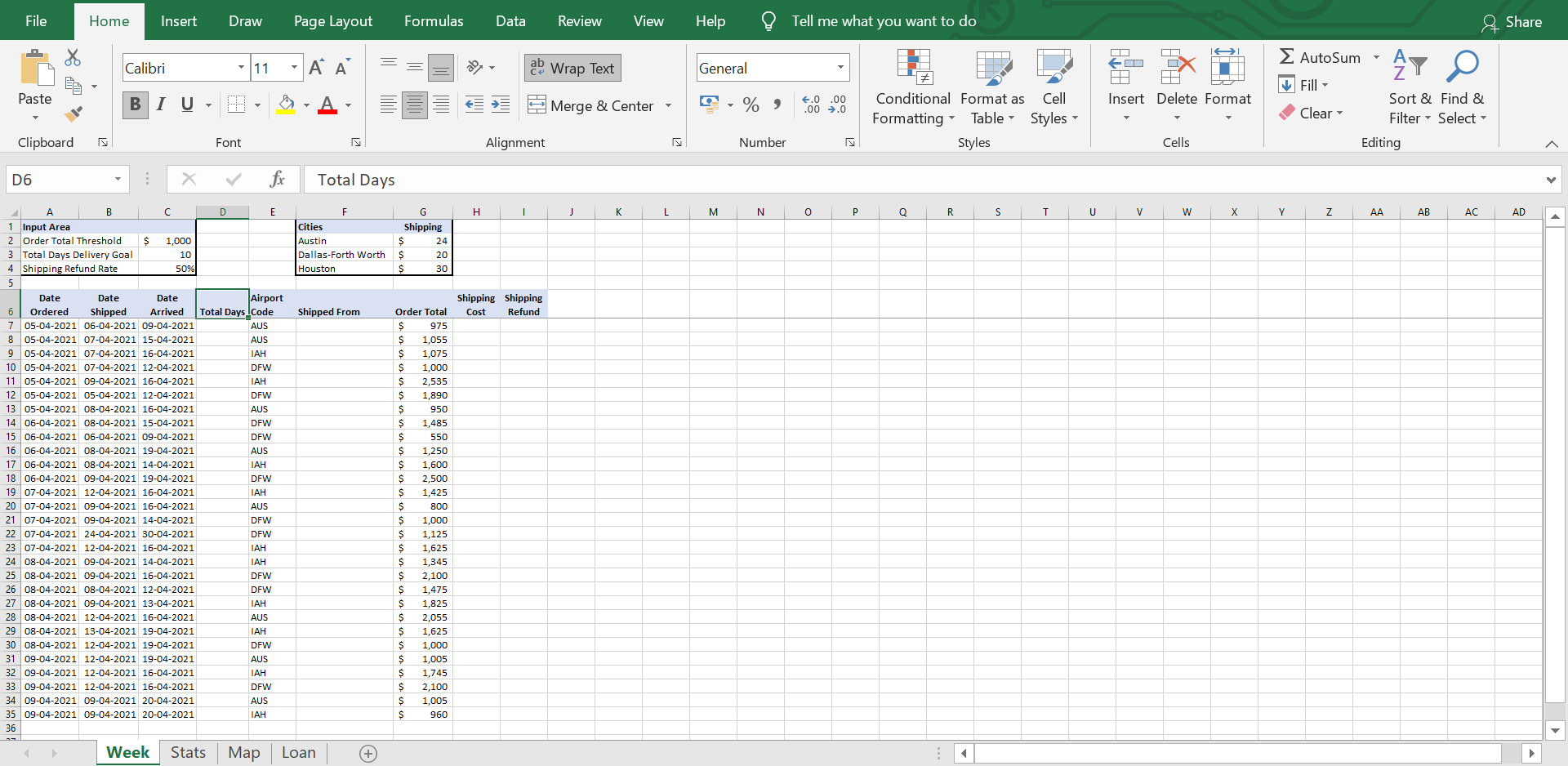Toggle italic formatting

(161, 105)
